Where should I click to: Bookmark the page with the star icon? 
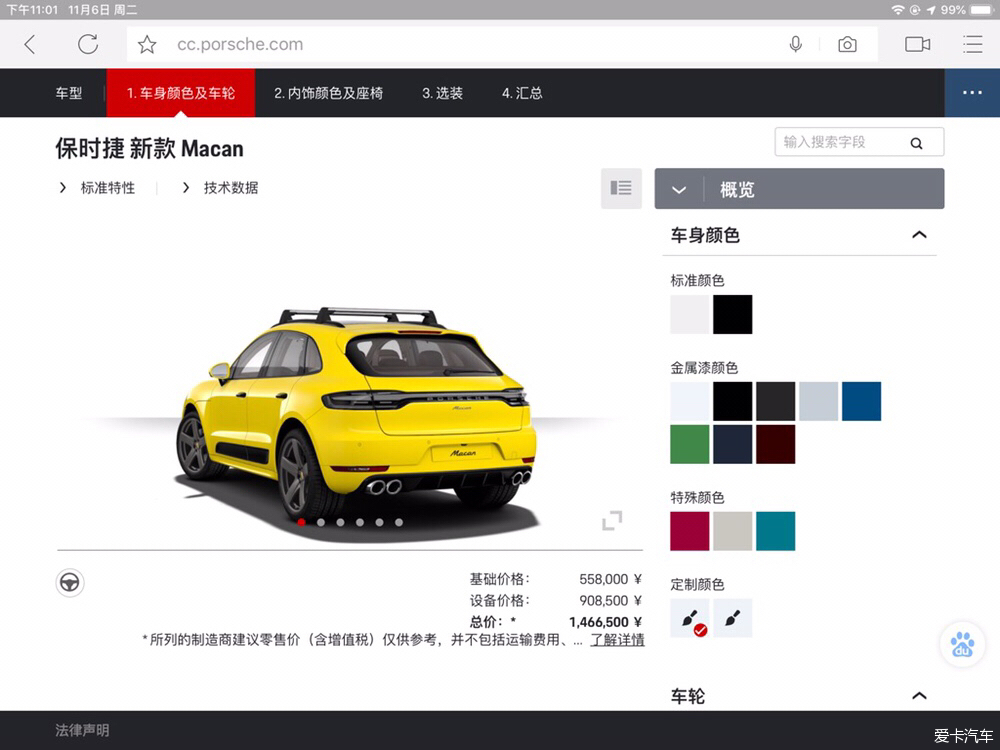click(147, 45)
